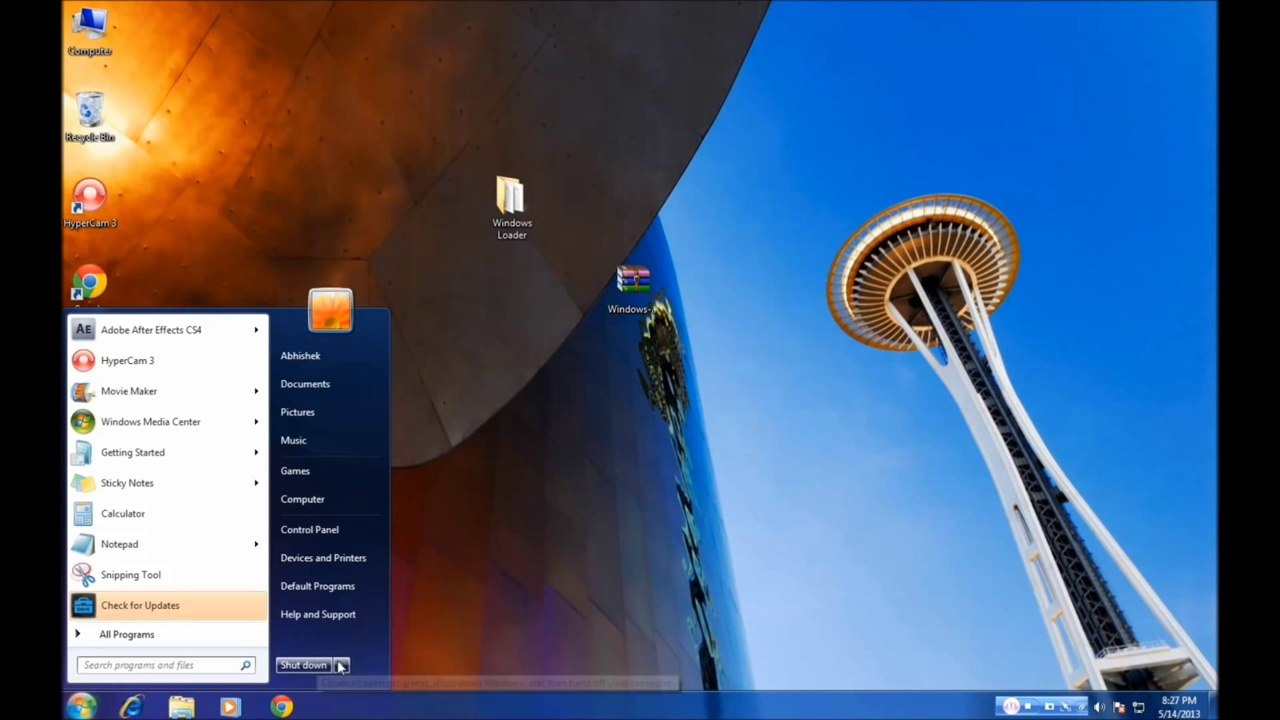
Task: Open Default Programs
Action: [x=317, y=586]
